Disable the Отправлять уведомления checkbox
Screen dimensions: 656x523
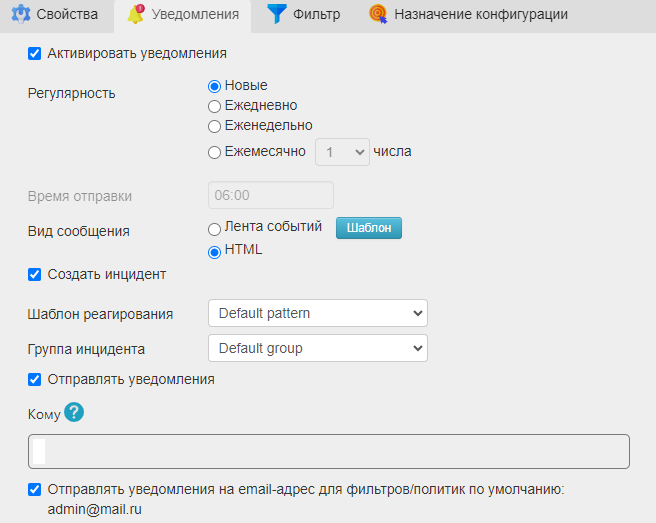click(34, 379)
